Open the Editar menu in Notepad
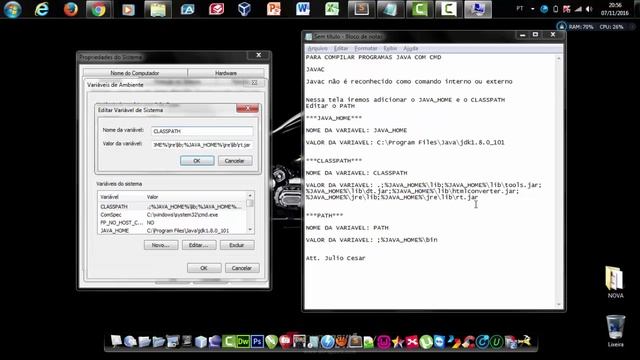 coord(341,48)
